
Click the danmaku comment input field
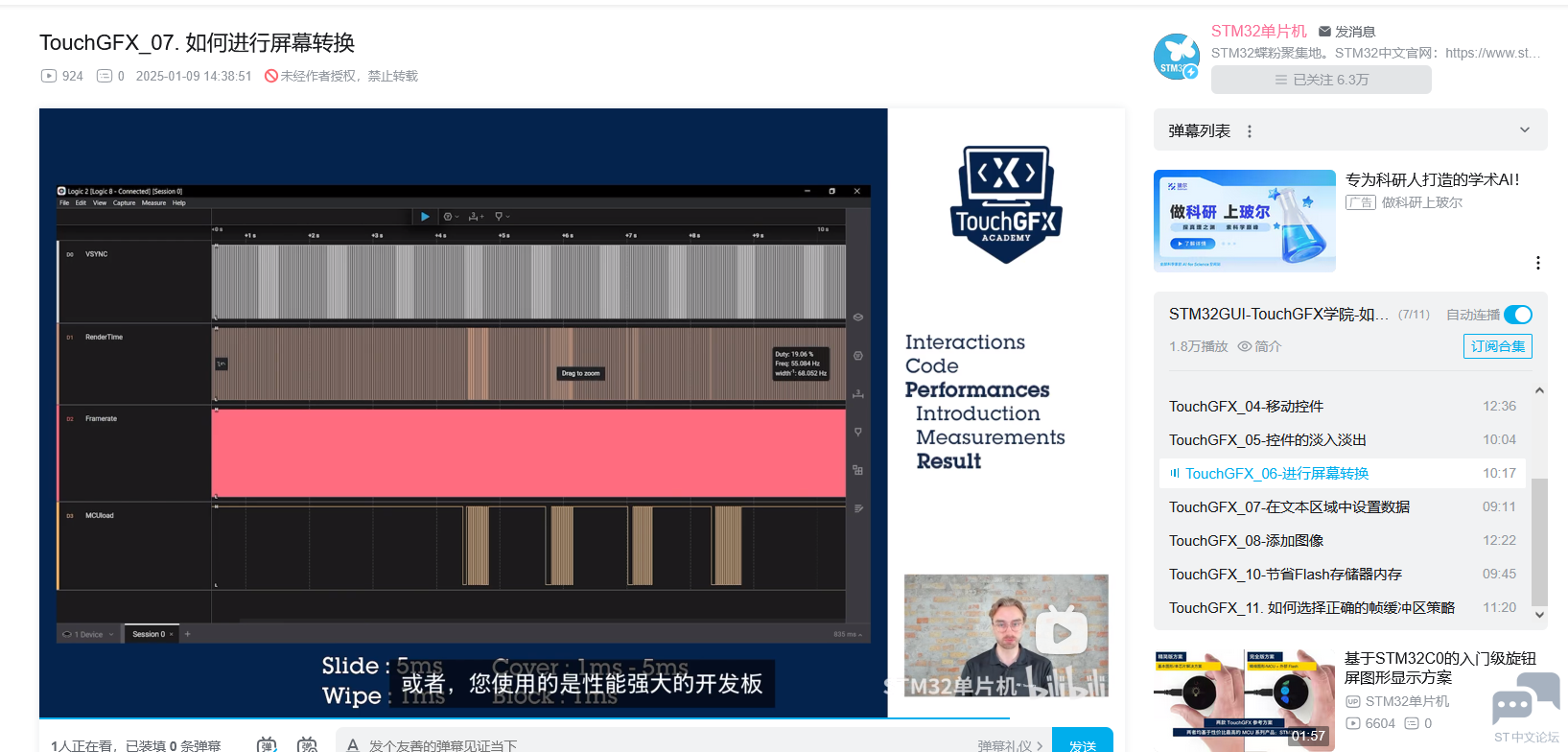coord(652,744)
